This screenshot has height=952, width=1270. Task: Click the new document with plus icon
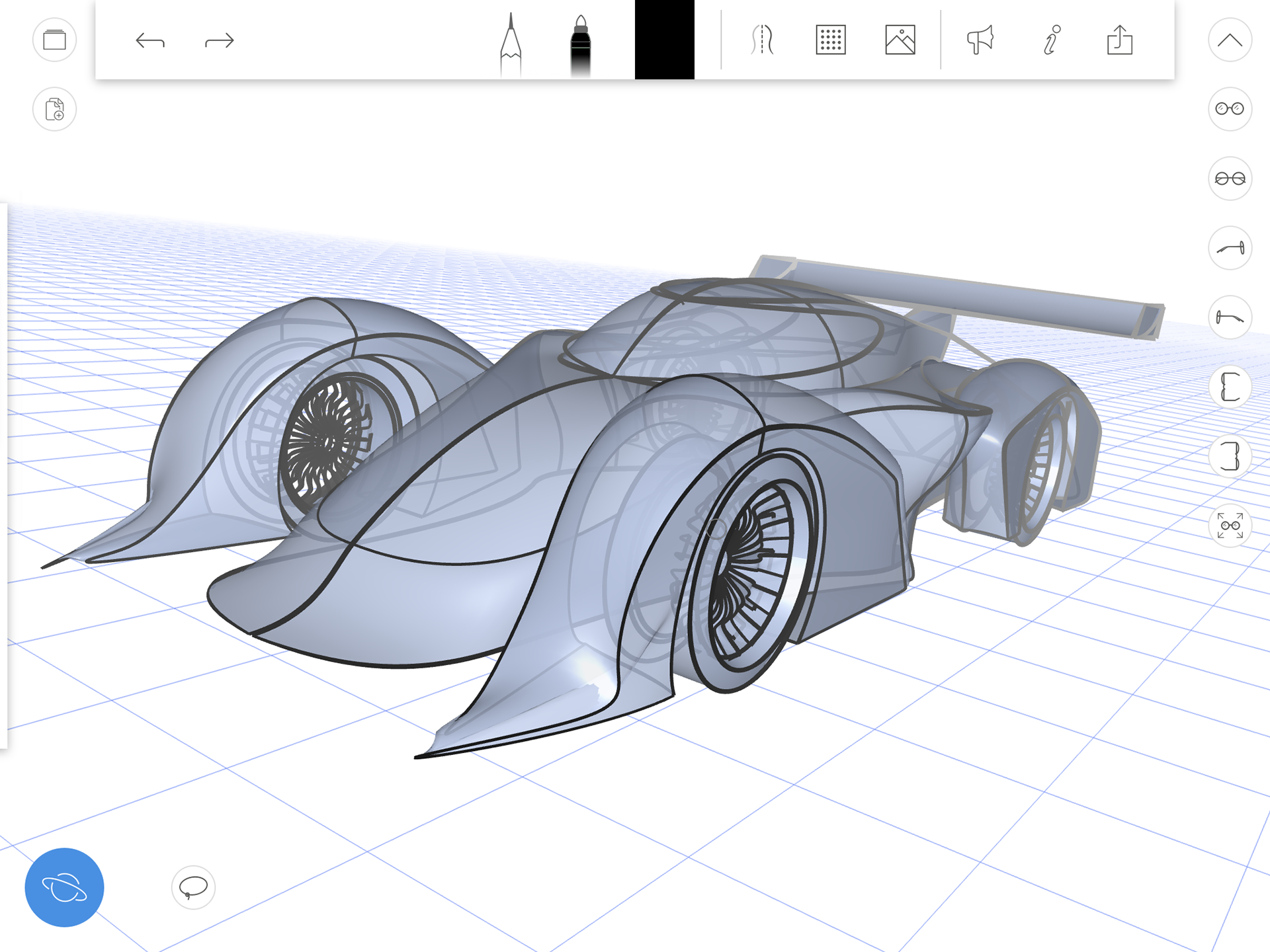pyautogui.click(x=54, y=109)
